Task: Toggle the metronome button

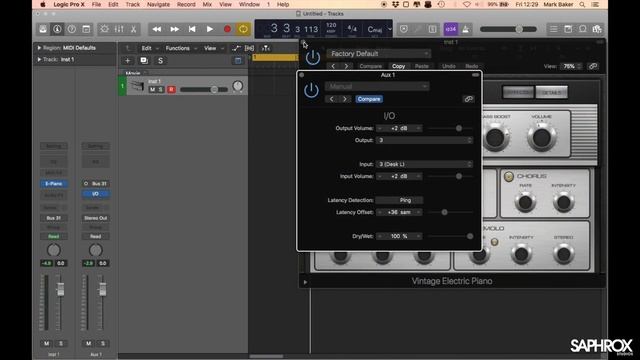Action: [465, 29]
